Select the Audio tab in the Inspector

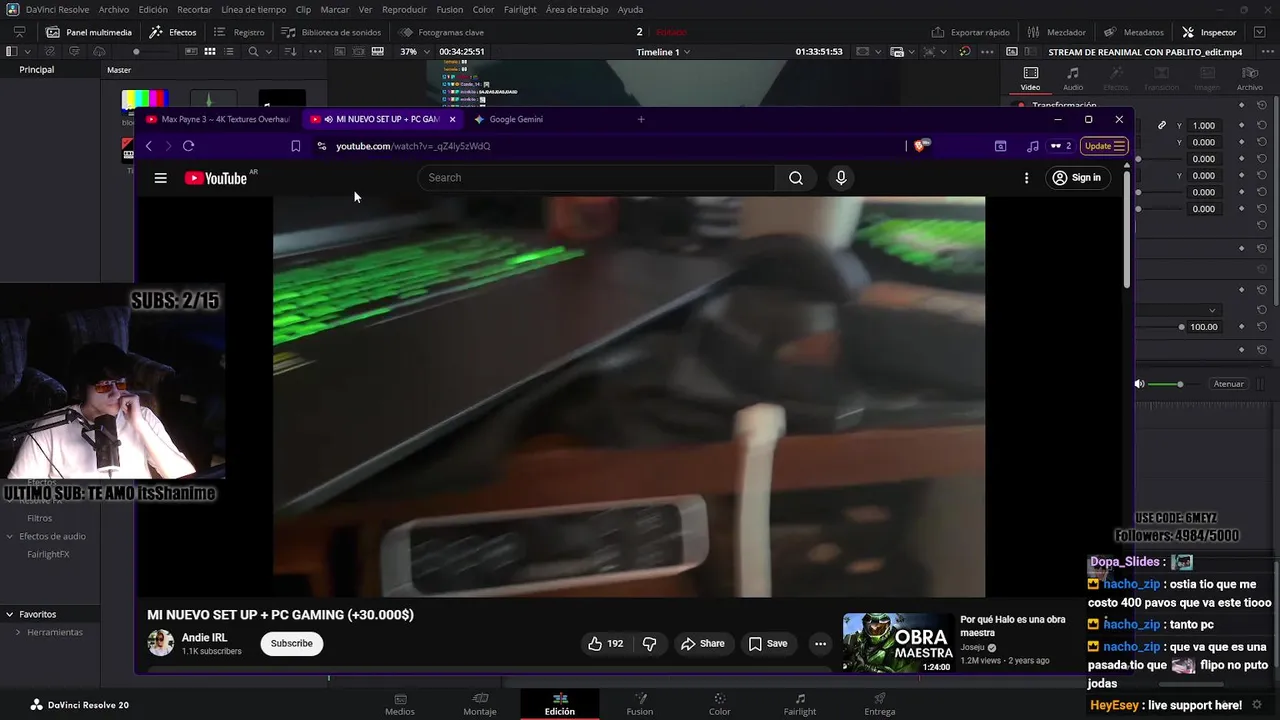1072,78
